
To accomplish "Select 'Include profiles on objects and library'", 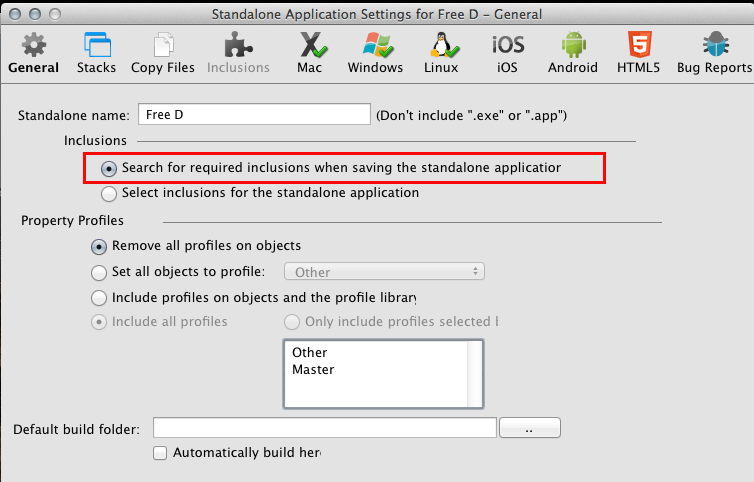I will coord(99,298).
